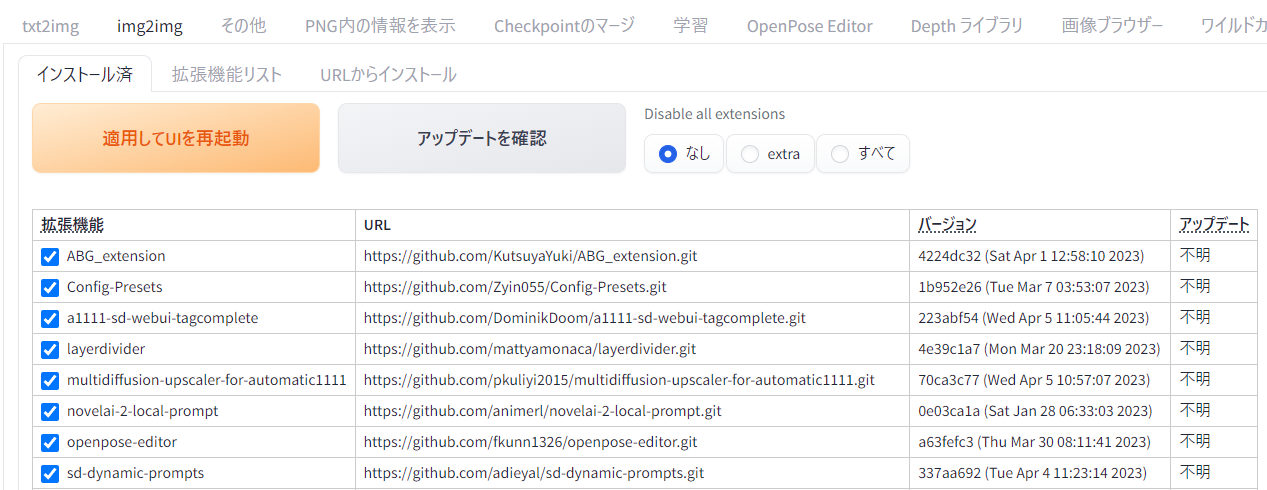Click the novelai-2-local-prompt.git URL

pyautogui.click(x=542, y=411)
